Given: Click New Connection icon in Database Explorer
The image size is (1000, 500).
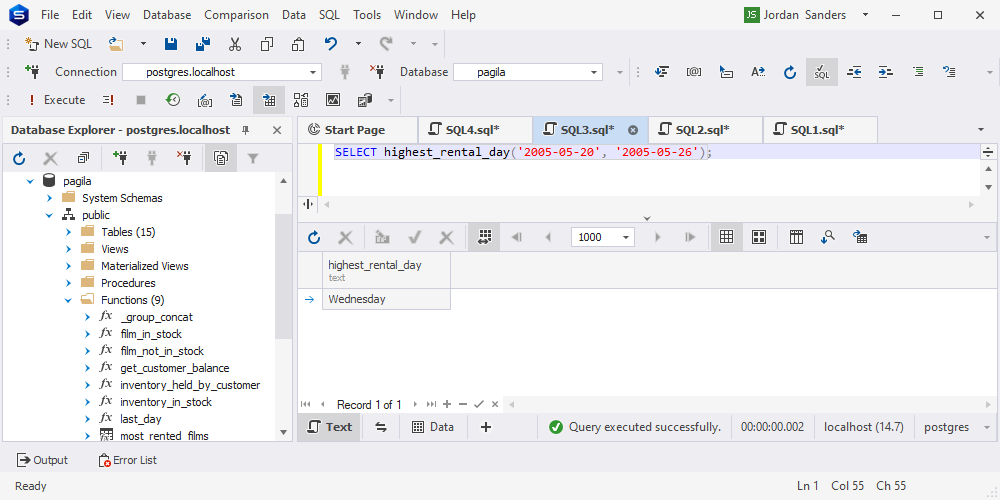Looking at the screenshot, I should tap(119, 158).
